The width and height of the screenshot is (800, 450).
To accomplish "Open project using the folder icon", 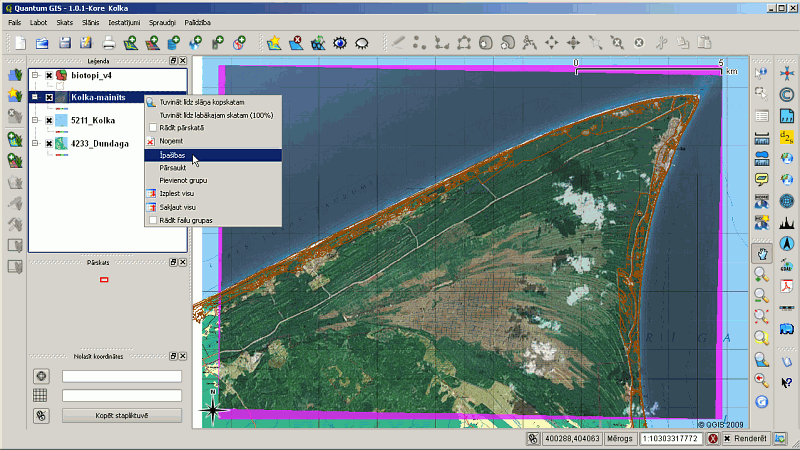I will (42, 43).
